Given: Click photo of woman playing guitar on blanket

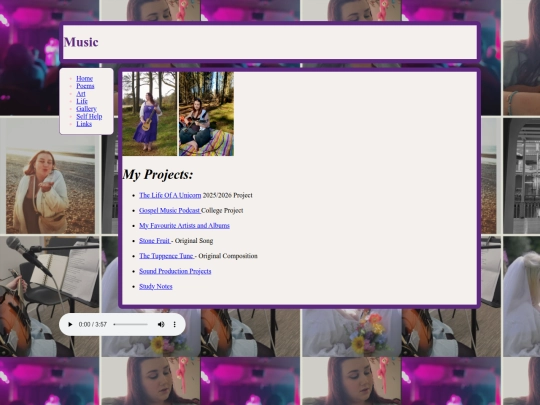Looking at the screenshot, I should pyautogui.click(x=206, y=114).
